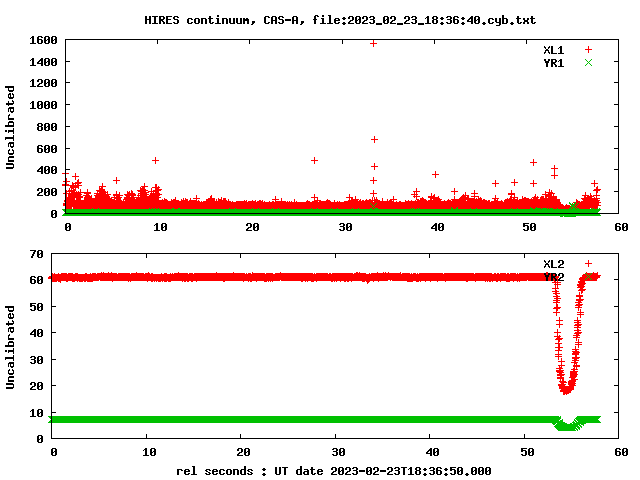The image size is (640, 480).
Task: Click the XL1 point near 490 at 27 seconds
Action: point(314,160)
